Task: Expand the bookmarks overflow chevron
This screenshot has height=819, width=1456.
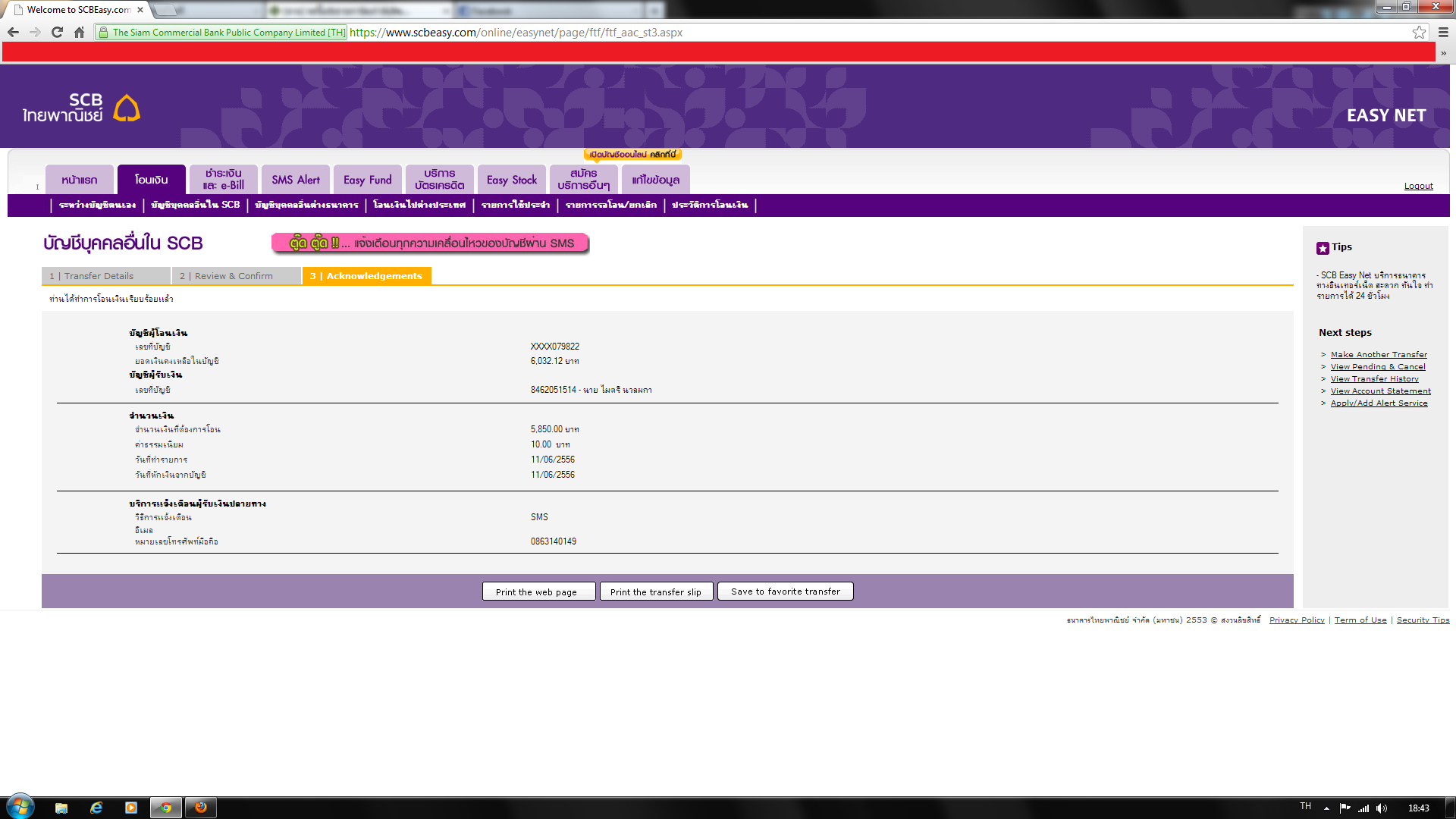Action: 1443,53
